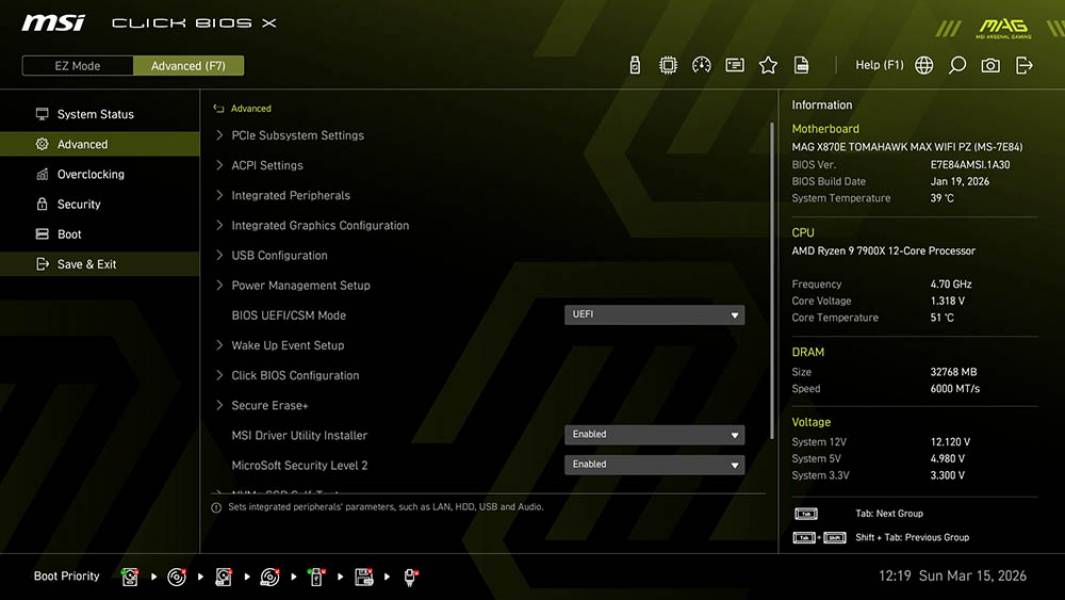Screen dimensions: 1065x600
Task: Open the search magnifier icon
Action: tap(956, 64)
